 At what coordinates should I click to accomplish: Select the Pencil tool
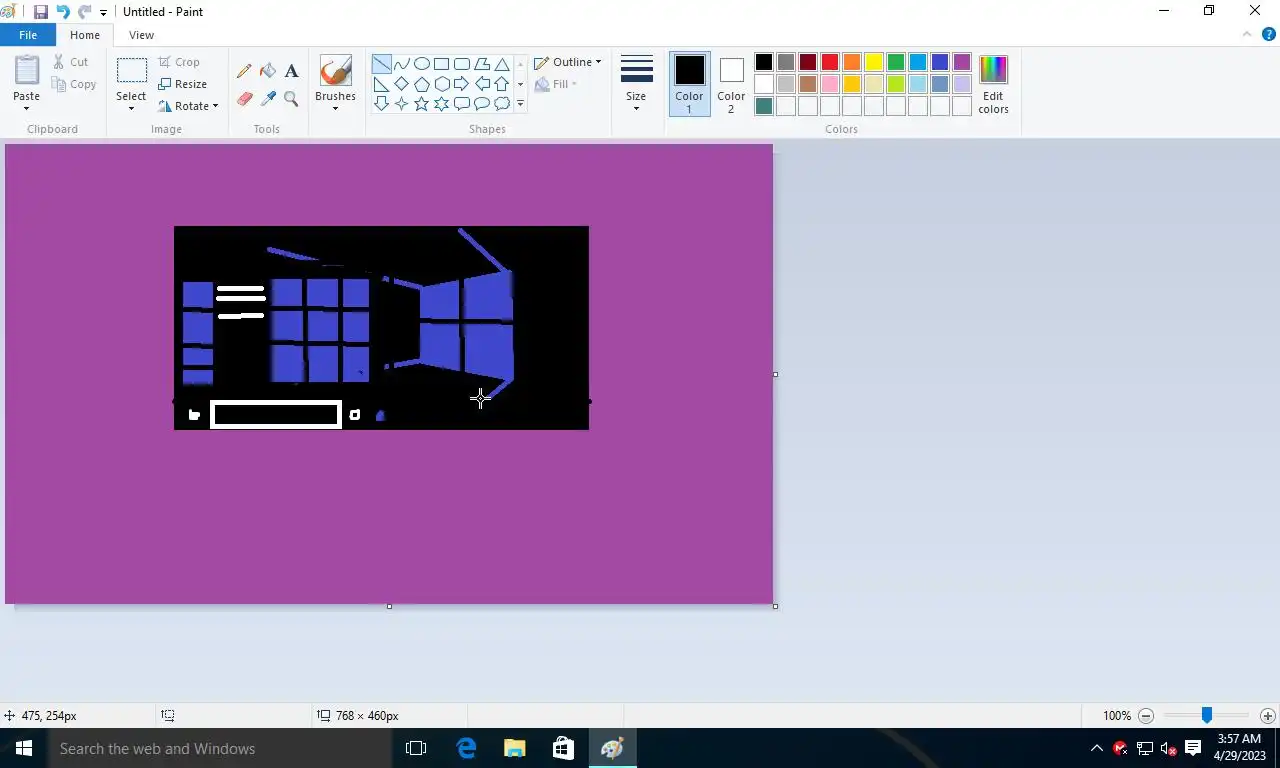point(244,71)
